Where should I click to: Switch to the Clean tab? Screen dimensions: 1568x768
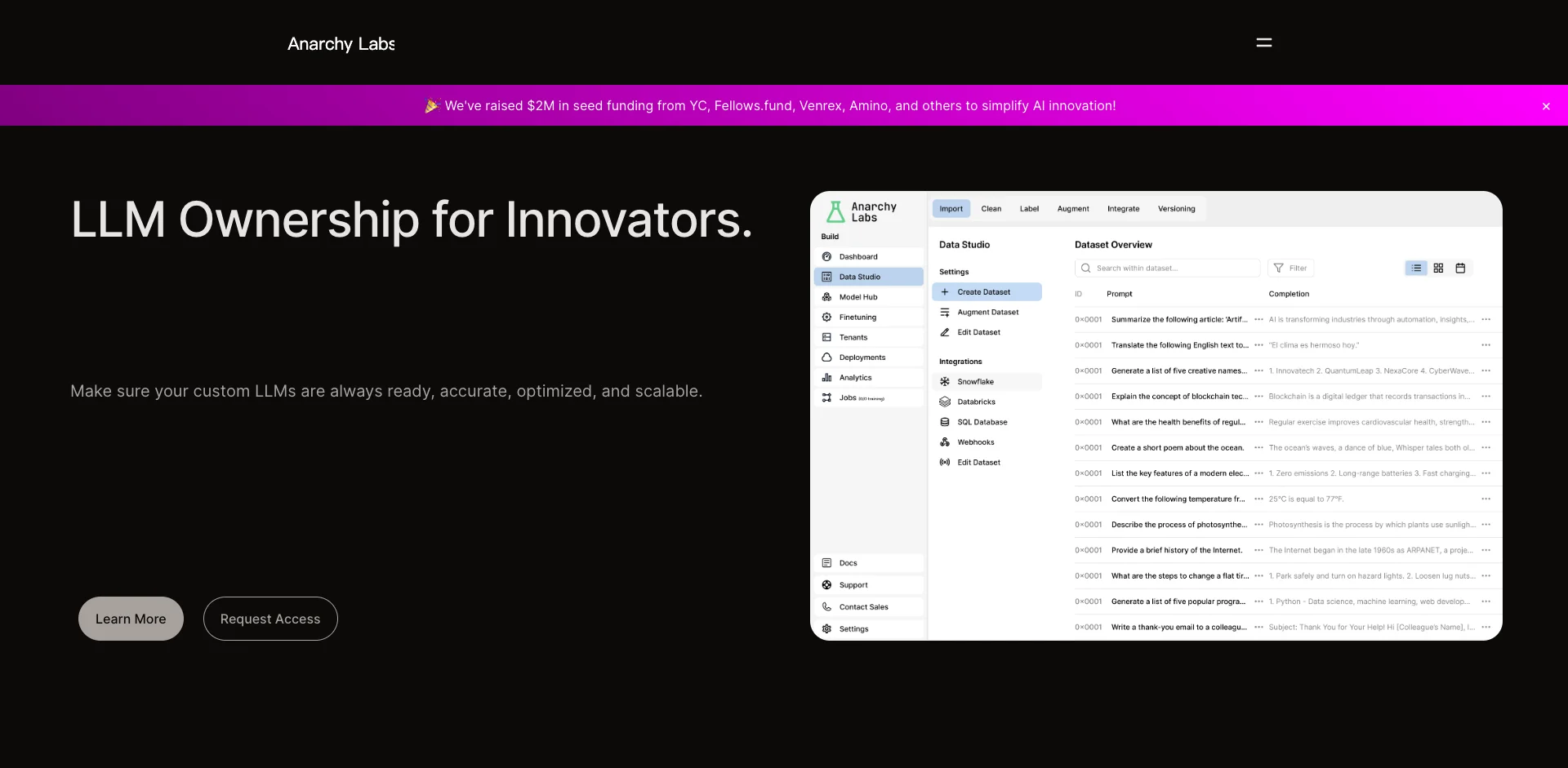(991, 209)
